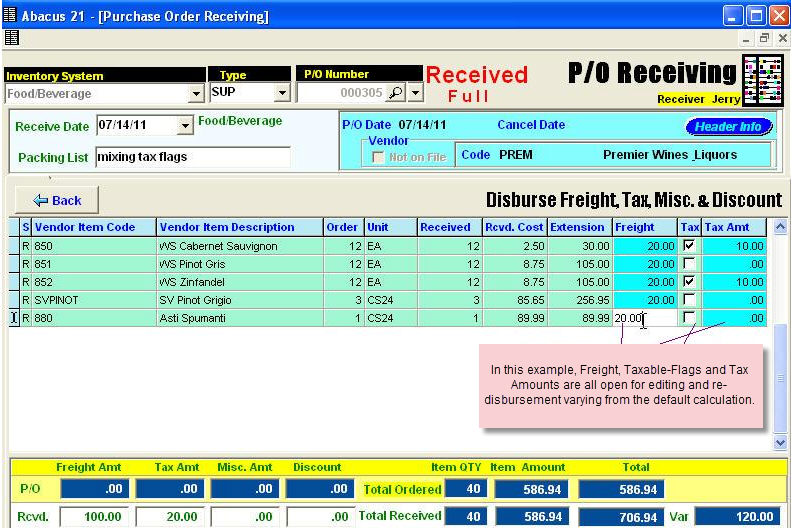Viewport: 792px width, 528px height.
Task: Select the WS Cabernet Sauvignon description cell
Action: coord(240,246)
